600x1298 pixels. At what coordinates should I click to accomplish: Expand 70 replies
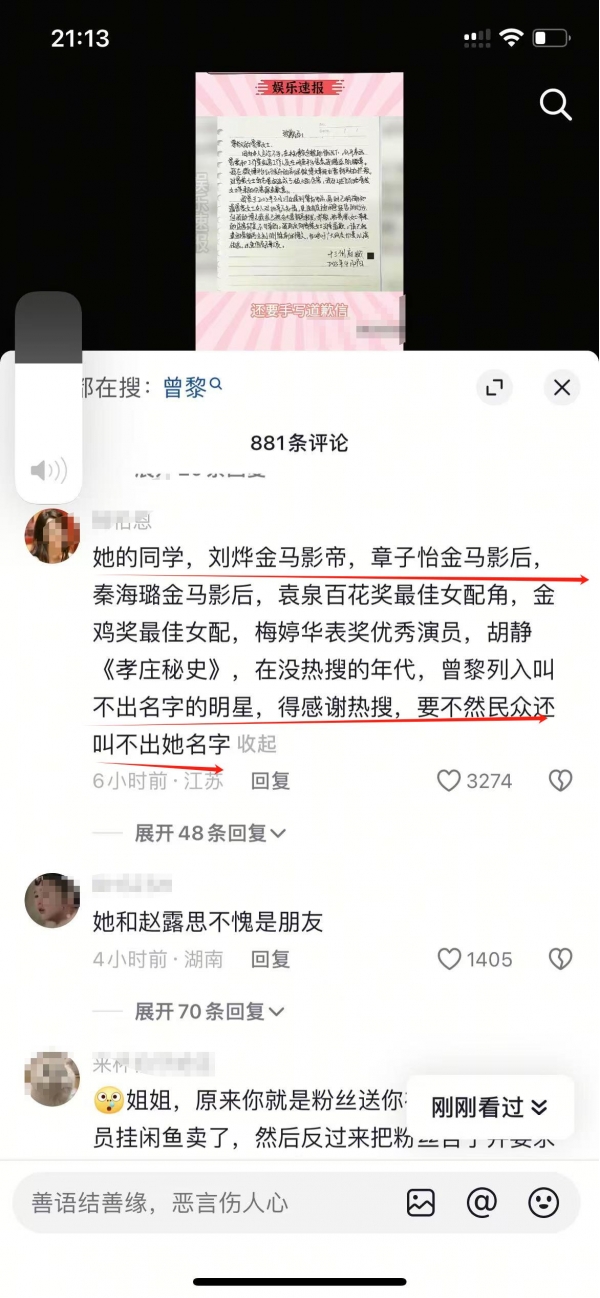pyautogui.click(x=210, y=1011)
